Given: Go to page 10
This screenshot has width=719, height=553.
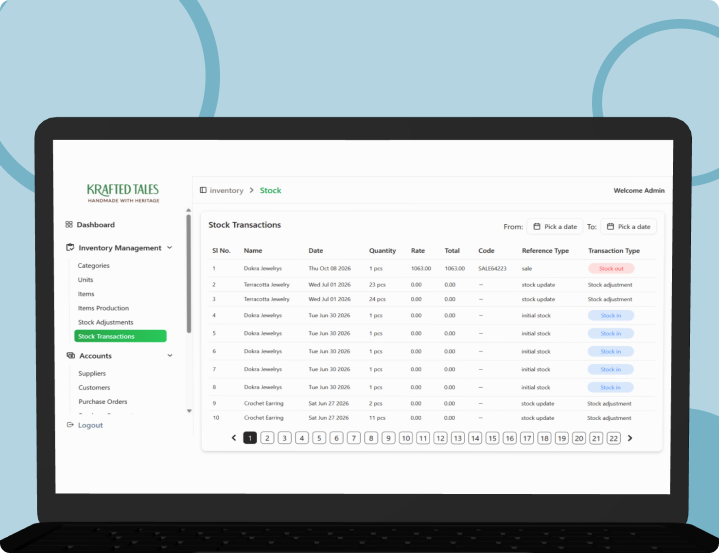Looking at the screenshot, I should tap(406, 438).
